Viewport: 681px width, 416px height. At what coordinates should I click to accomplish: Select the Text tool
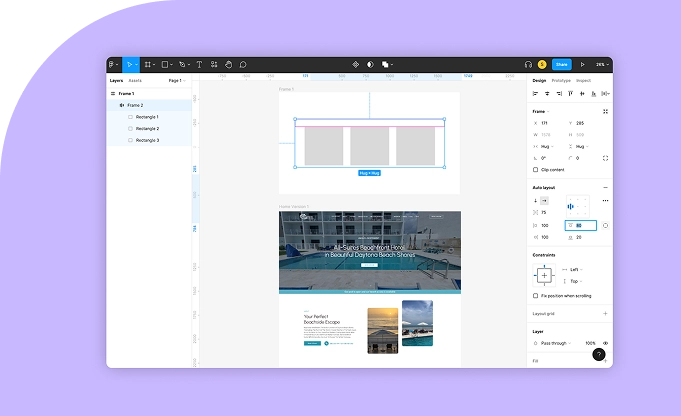[x=198, y=64]
